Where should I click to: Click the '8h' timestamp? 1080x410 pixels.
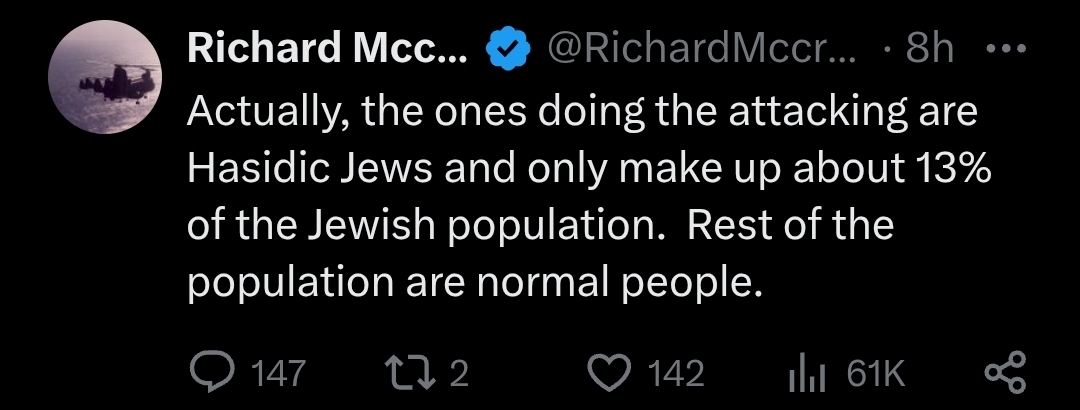tap(929, 48)
